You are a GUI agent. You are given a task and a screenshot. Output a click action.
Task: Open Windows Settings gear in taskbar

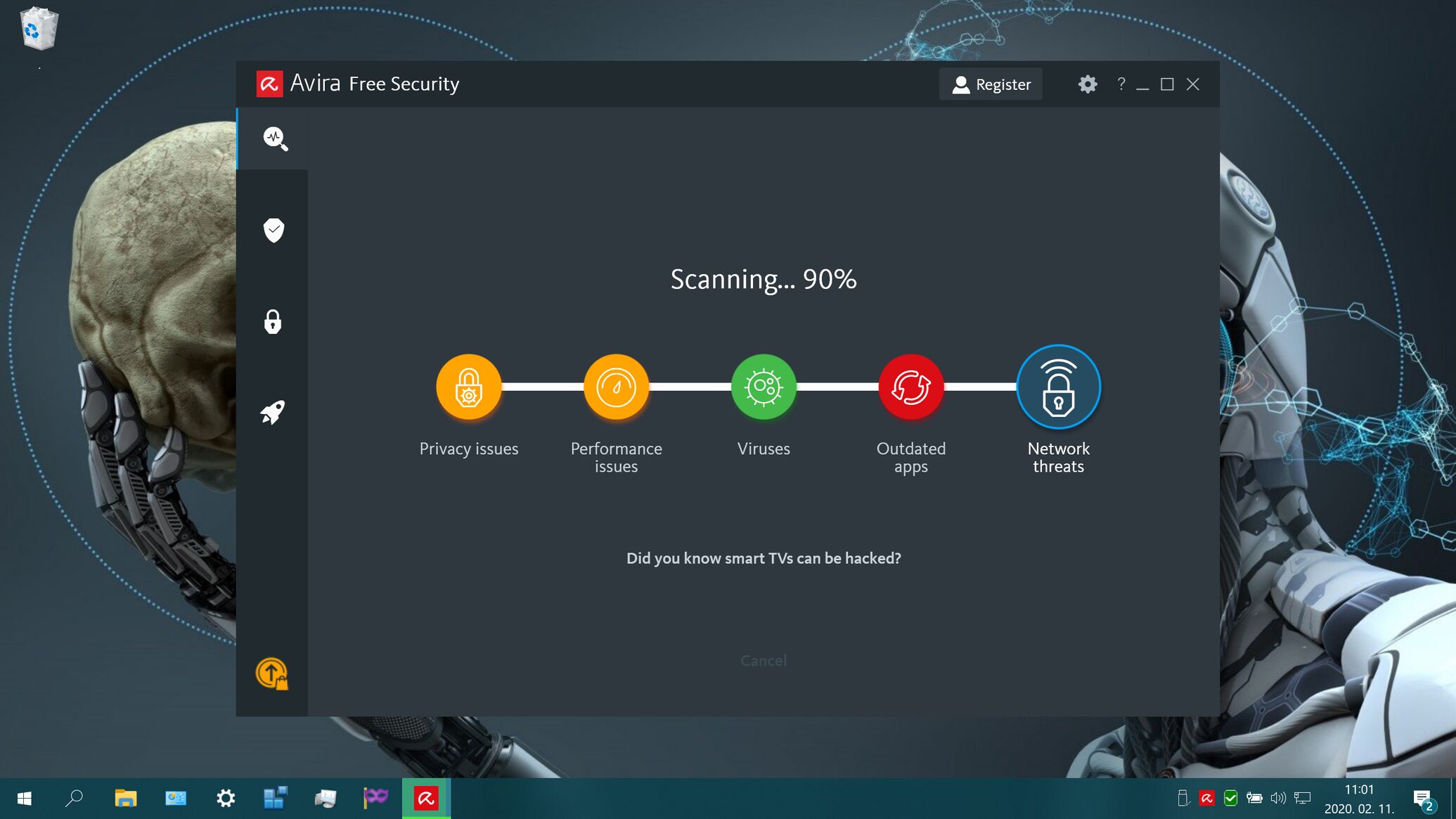click(226, 799)
